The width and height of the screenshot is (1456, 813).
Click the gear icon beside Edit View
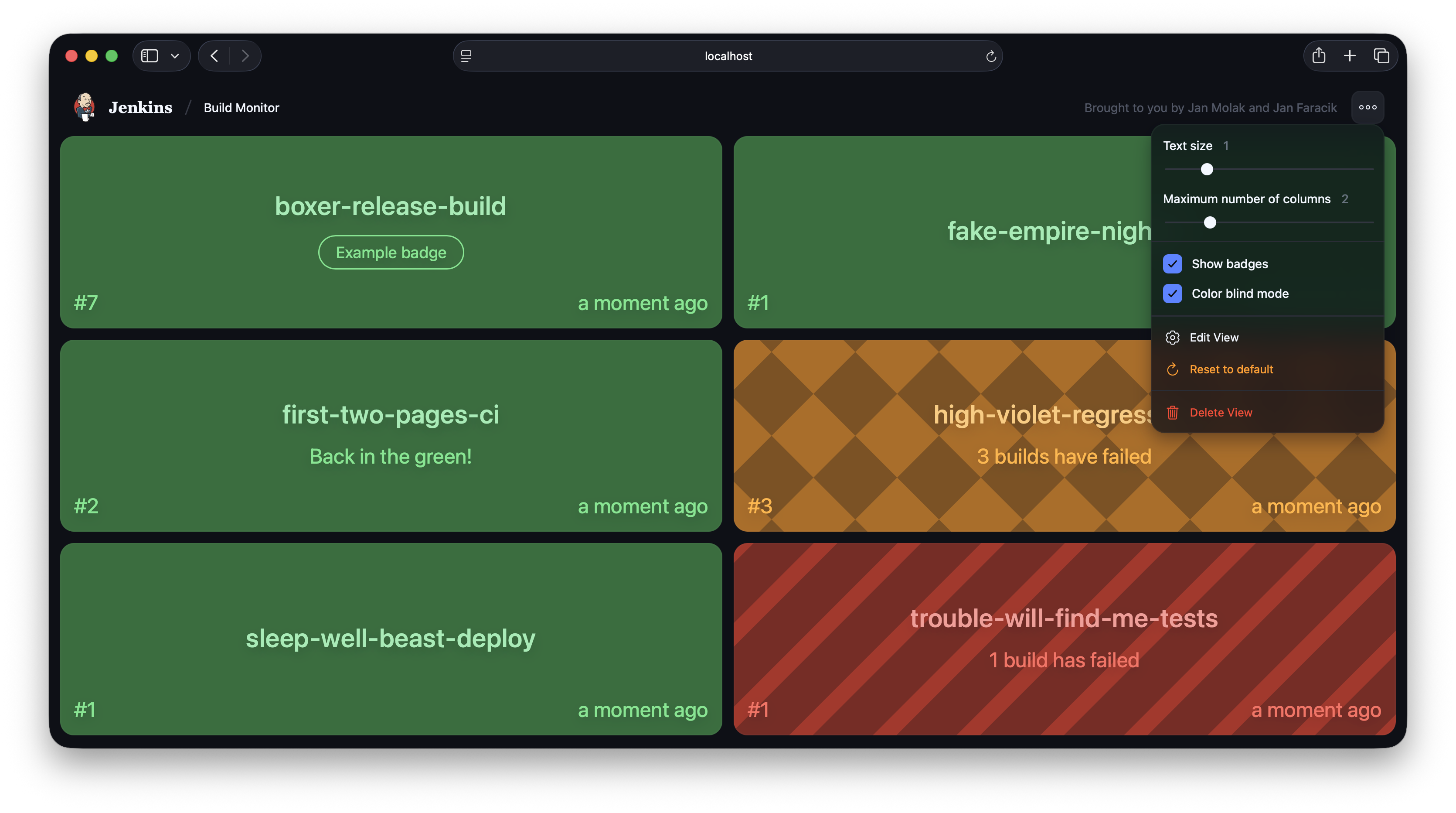click(x=1172, y=338)
